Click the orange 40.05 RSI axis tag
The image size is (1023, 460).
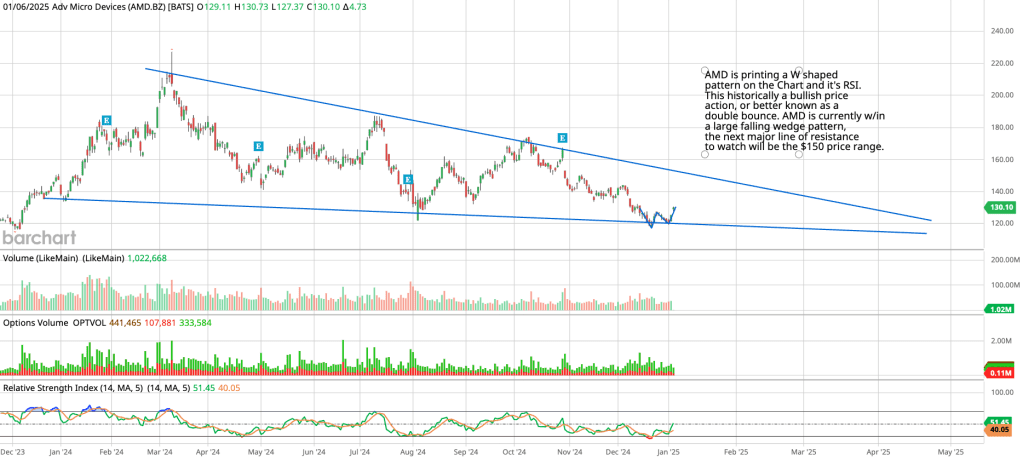point(998,431)
